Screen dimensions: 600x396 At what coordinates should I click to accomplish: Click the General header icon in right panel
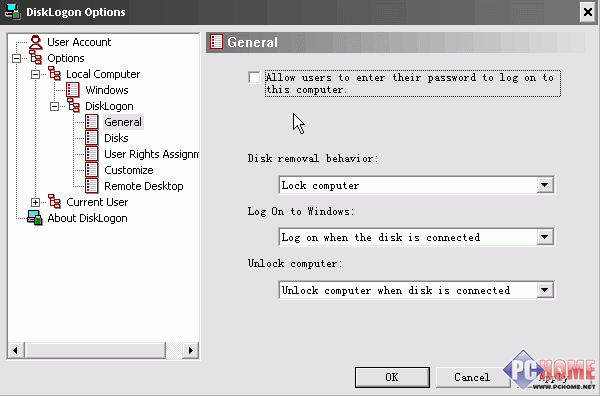click(x=216, y=42)
